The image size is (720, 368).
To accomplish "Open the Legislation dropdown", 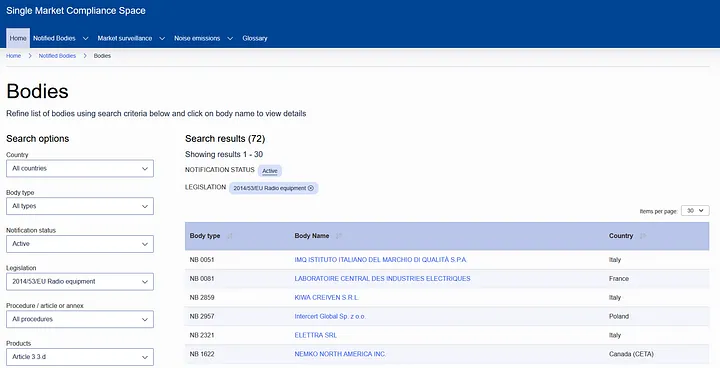I will coord(80,282).
